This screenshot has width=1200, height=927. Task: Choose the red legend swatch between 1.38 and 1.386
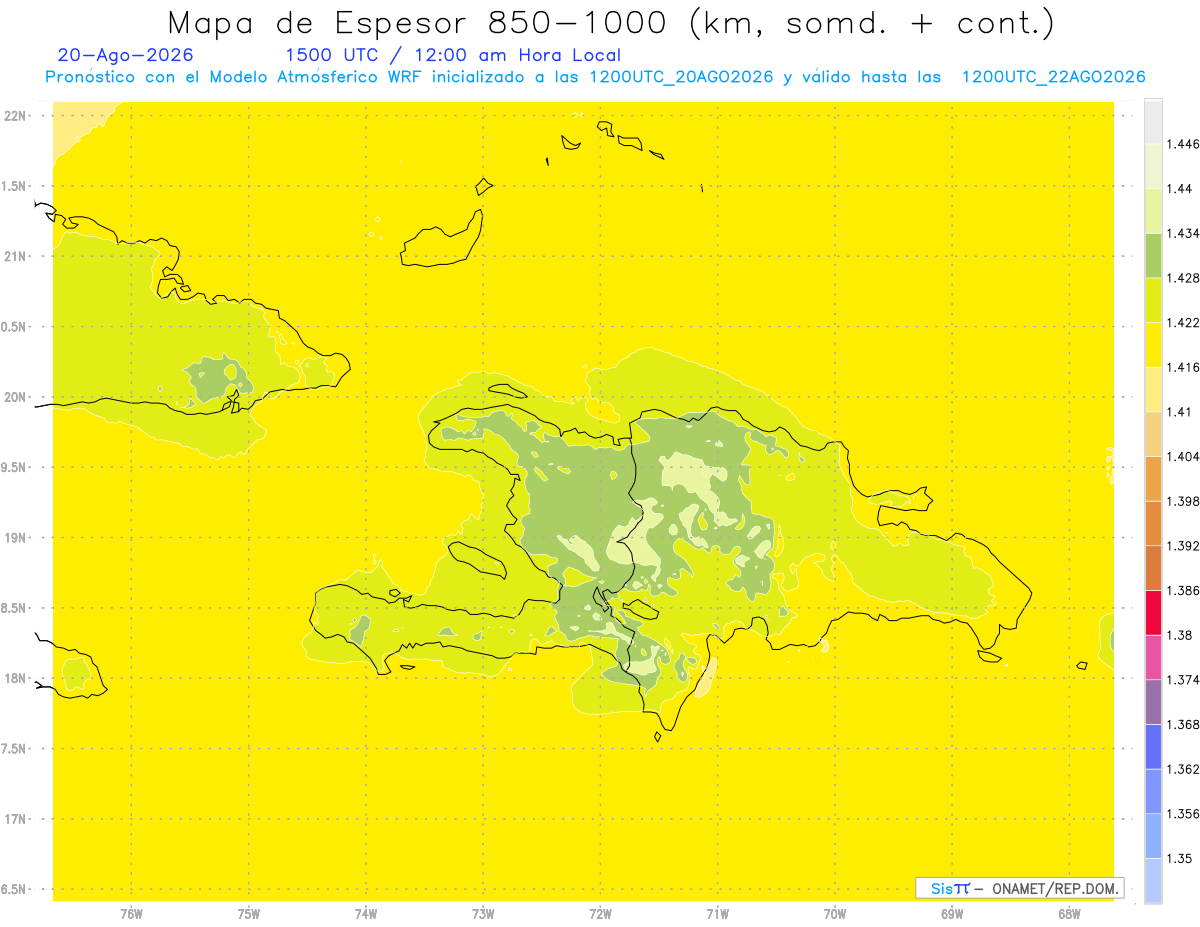pyautogui.click(x=1153, y=612)
